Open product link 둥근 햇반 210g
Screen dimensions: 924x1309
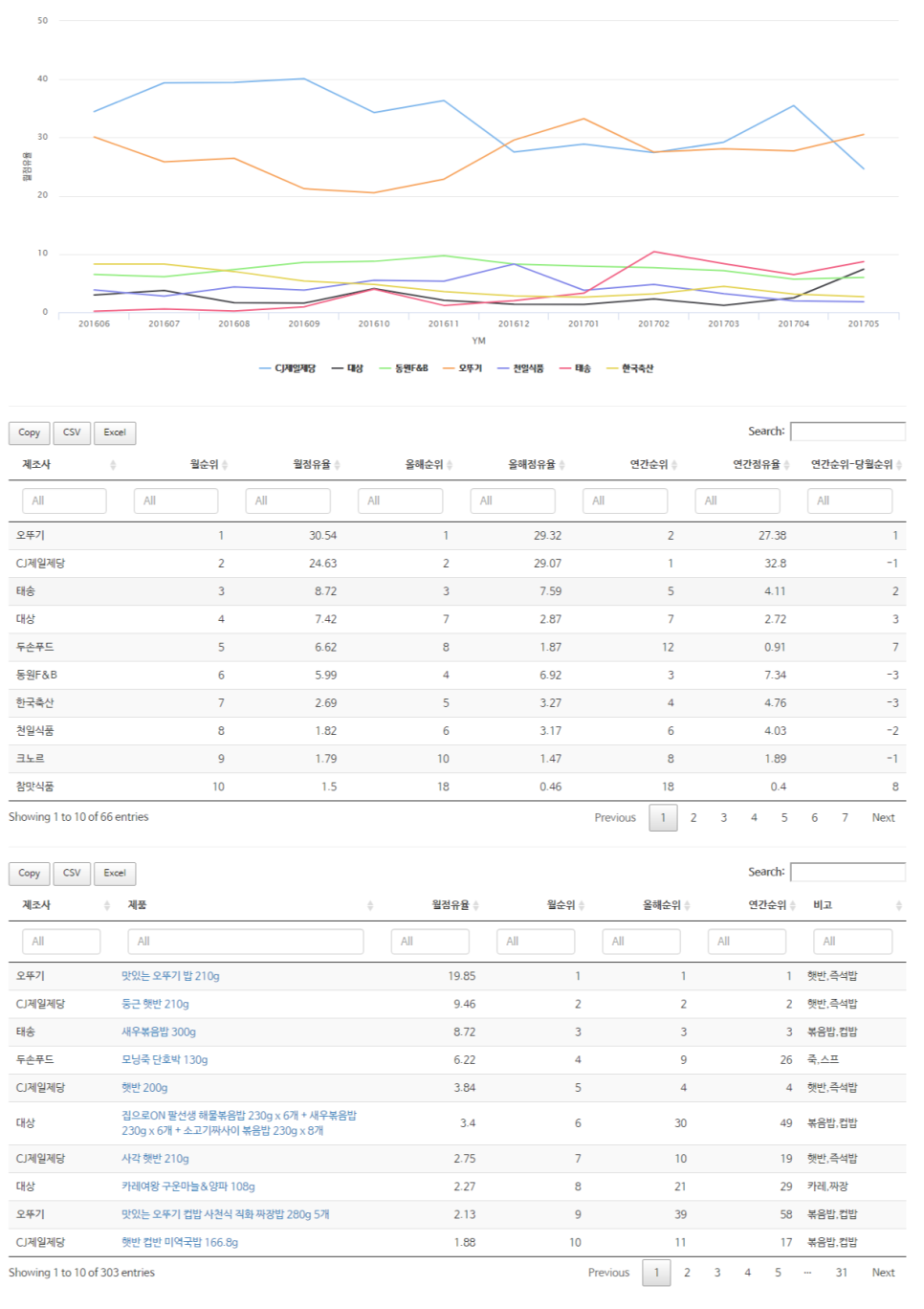pos(155,1004)
